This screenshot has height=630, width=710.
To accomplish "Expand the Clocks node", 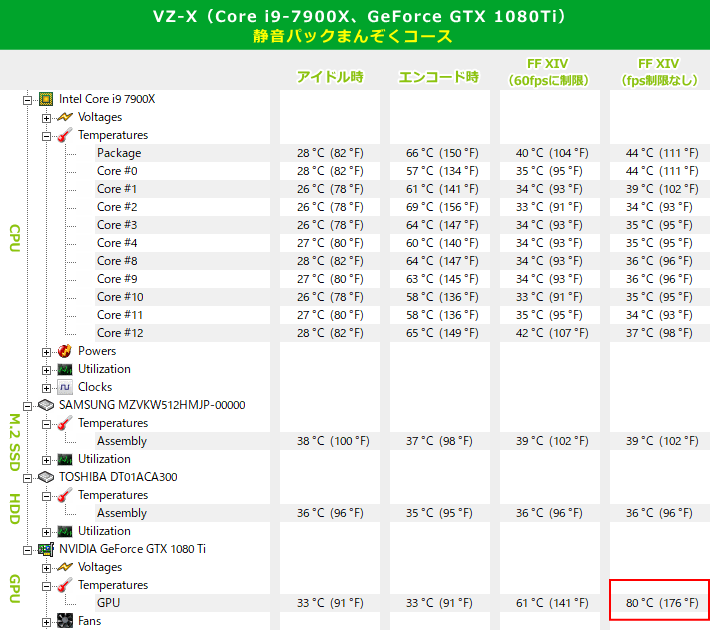I will (46, 388).
